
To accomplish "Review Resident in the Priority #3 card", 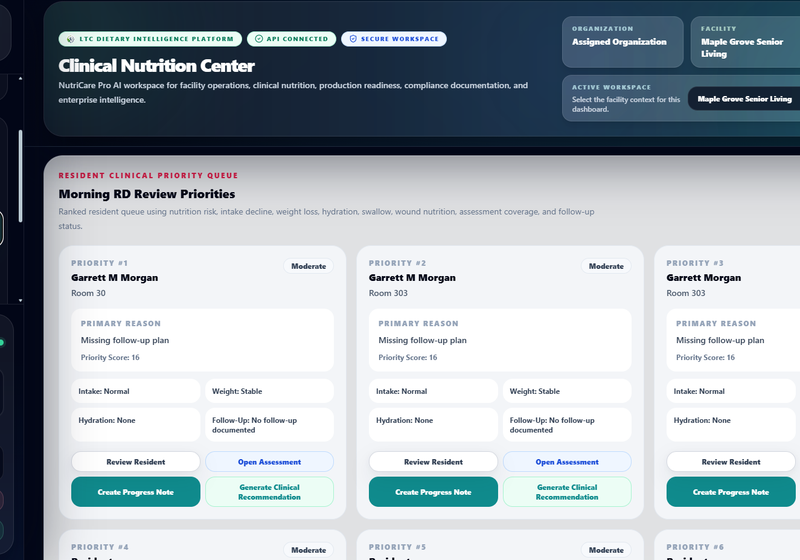I will coord(731,462).
